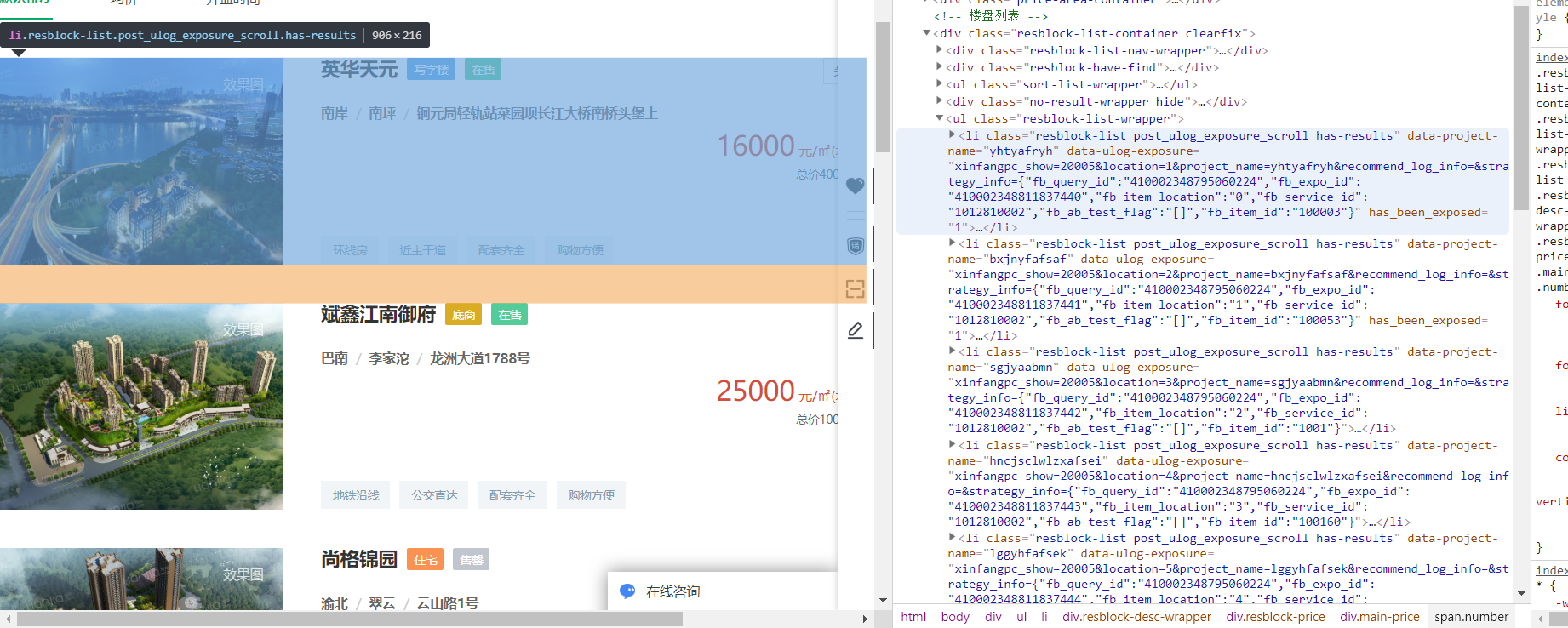
Task: Select span.number in the breadcrumb
Action: coord(1471,617)
